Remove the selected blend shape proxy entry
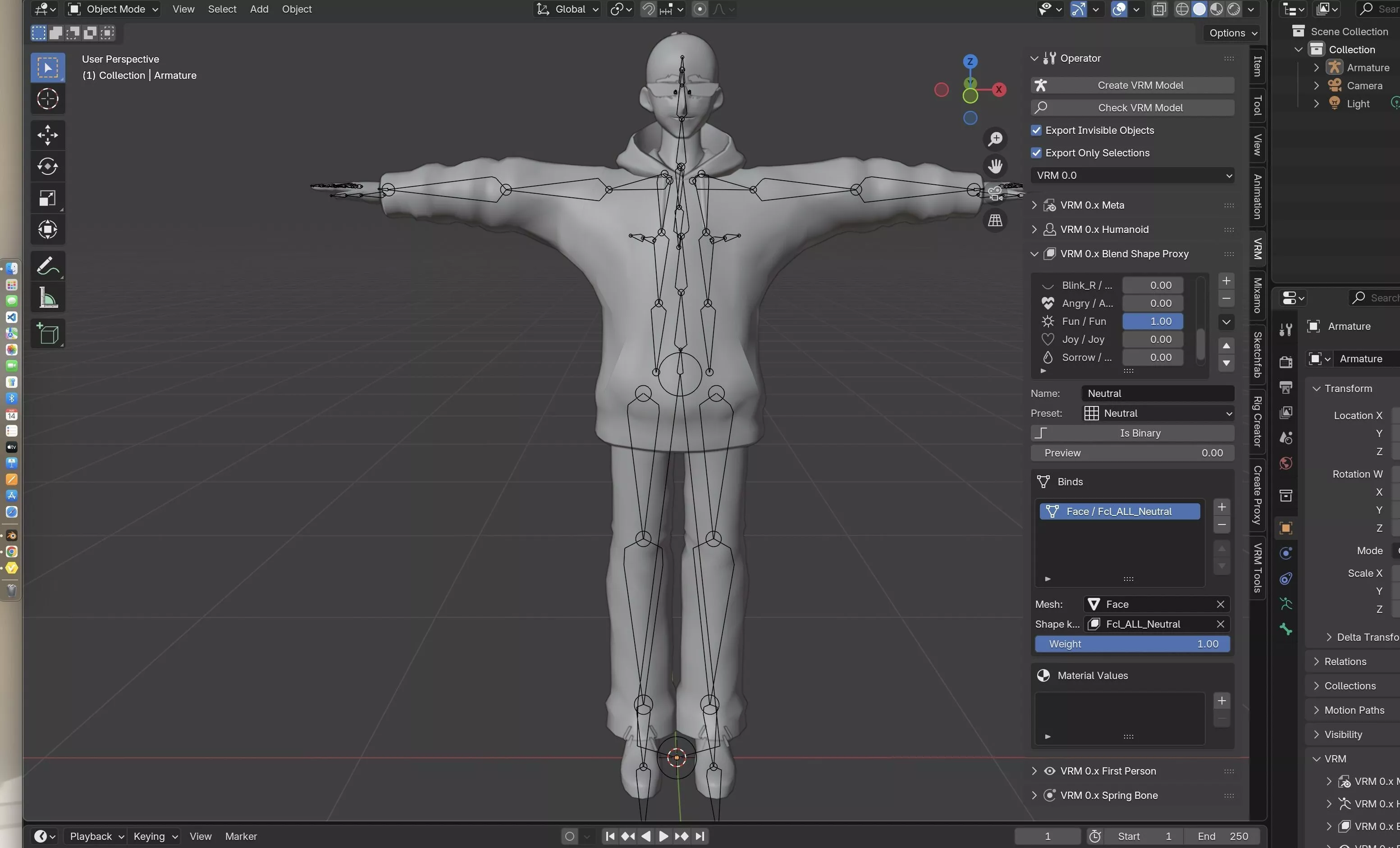1400x848 pixels. click(x=1226, y=299)
